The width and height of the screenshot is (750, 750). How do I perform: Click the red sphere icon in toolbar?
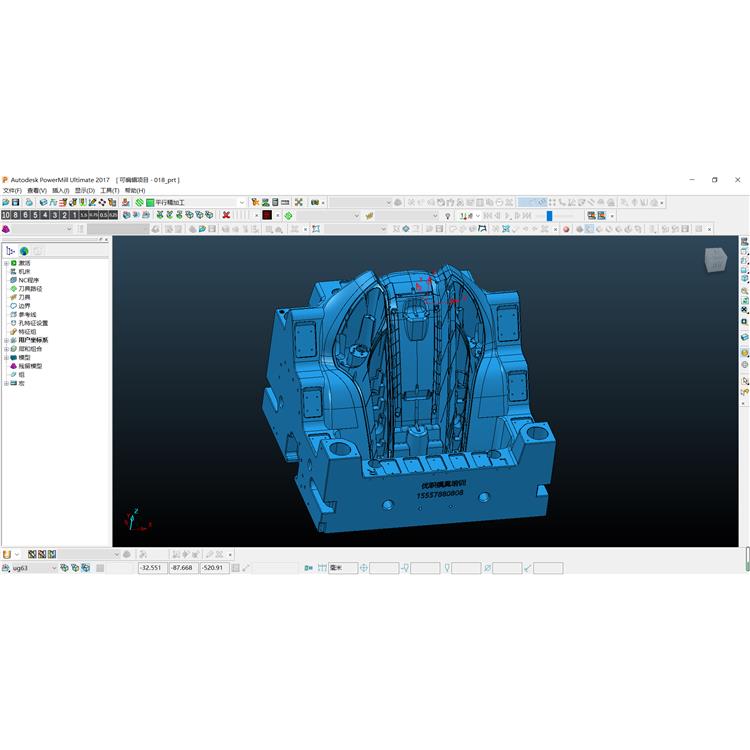(566, 229)
